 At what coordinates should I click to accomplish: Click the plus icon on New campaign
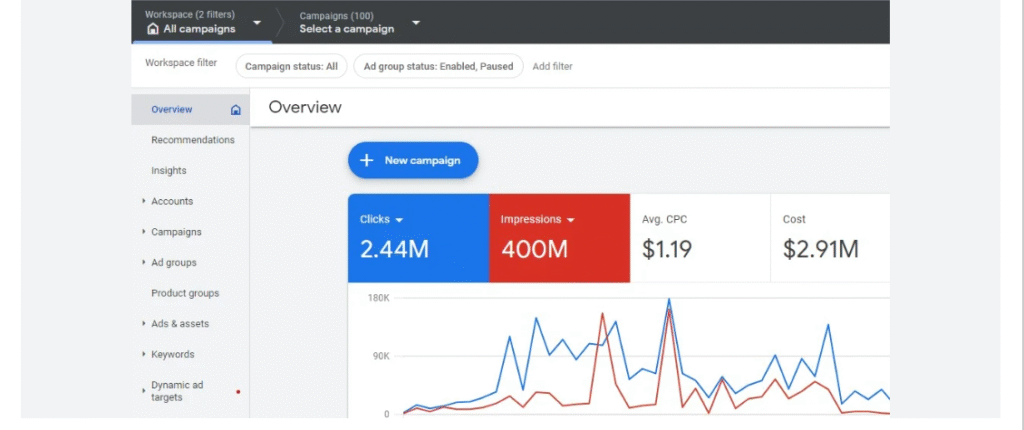coord(366,160)
